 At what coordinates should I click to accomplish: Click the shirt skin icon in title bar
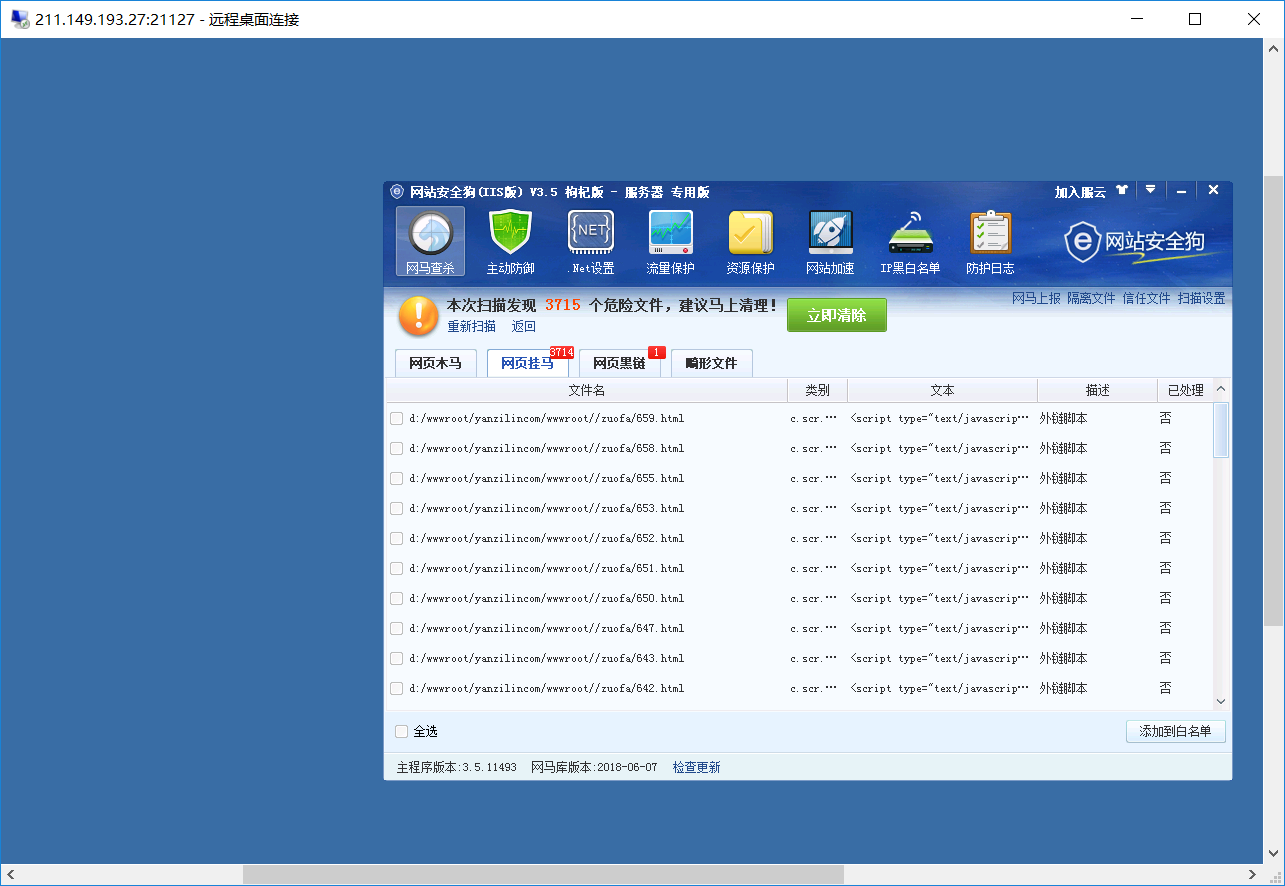coord(1122,191)
